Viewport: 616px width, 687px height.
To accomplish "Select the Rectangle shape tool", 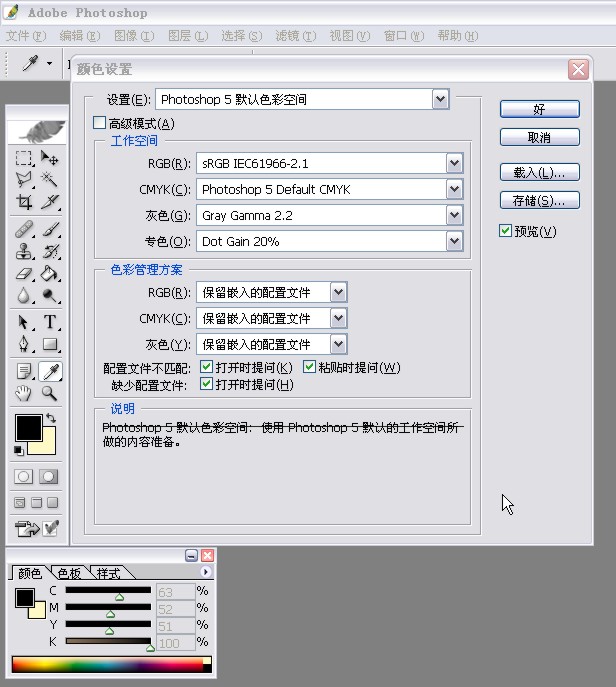I will (50, 344).
